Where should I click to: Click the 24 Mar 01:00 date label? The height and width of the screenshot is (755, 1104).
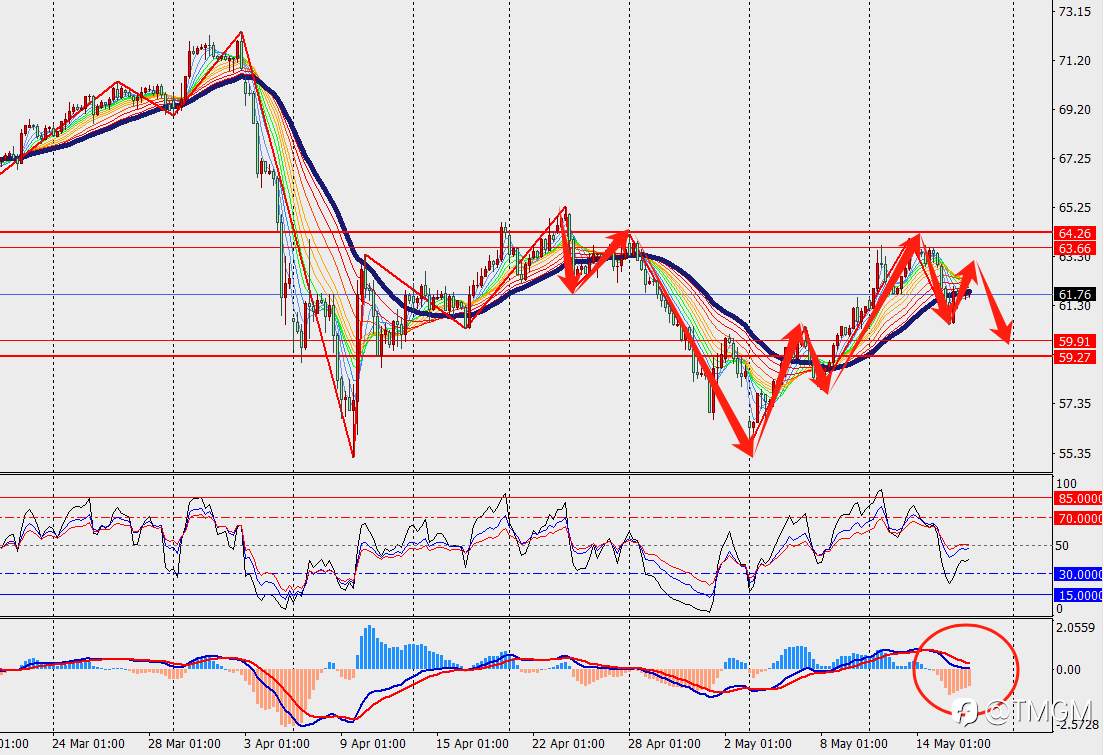point(89,744)
